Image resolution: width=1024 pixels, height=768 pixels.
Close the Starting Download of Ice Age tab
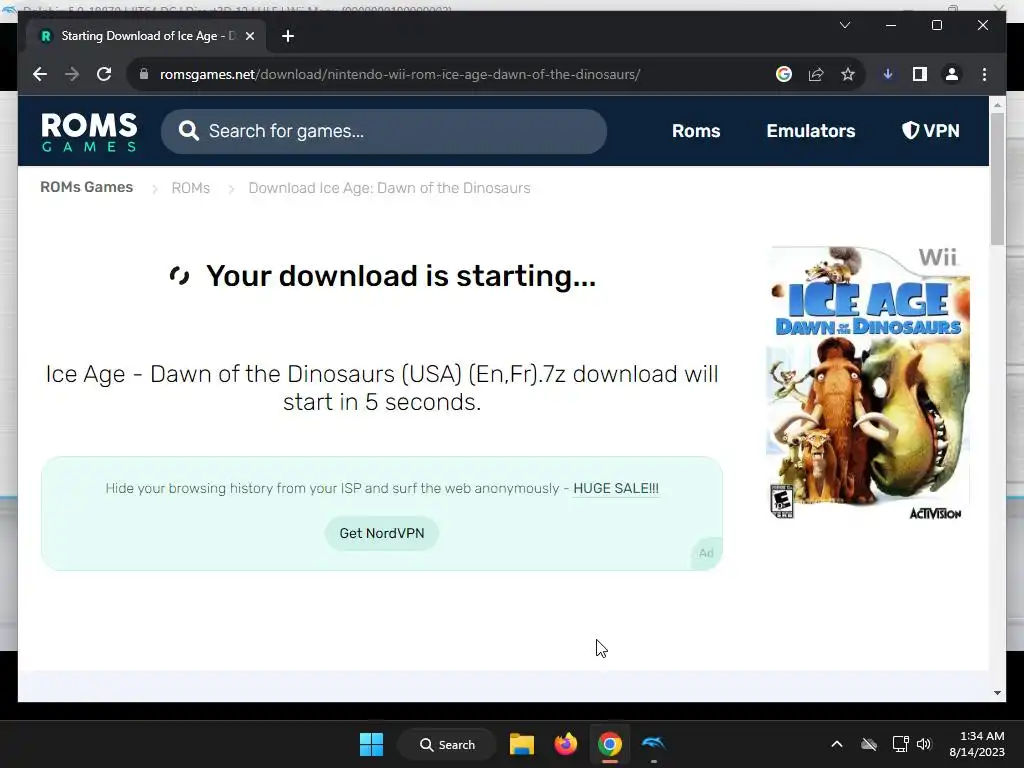[x=249, y=36]
